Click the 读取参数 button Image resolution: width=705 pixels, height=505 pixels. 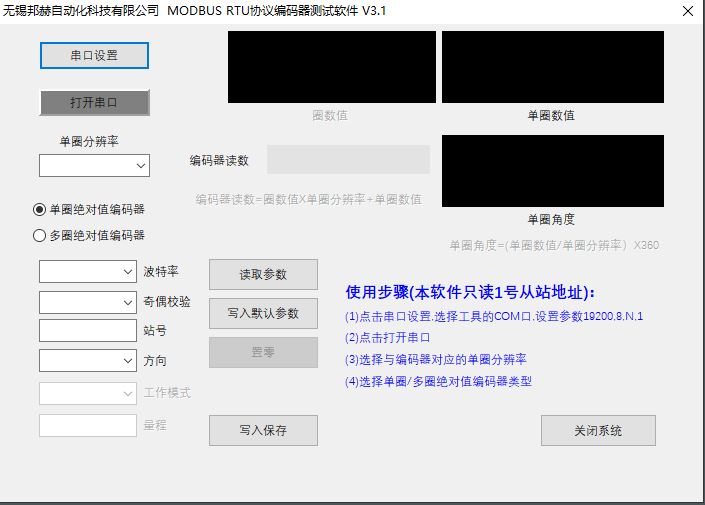pos(263,274)
